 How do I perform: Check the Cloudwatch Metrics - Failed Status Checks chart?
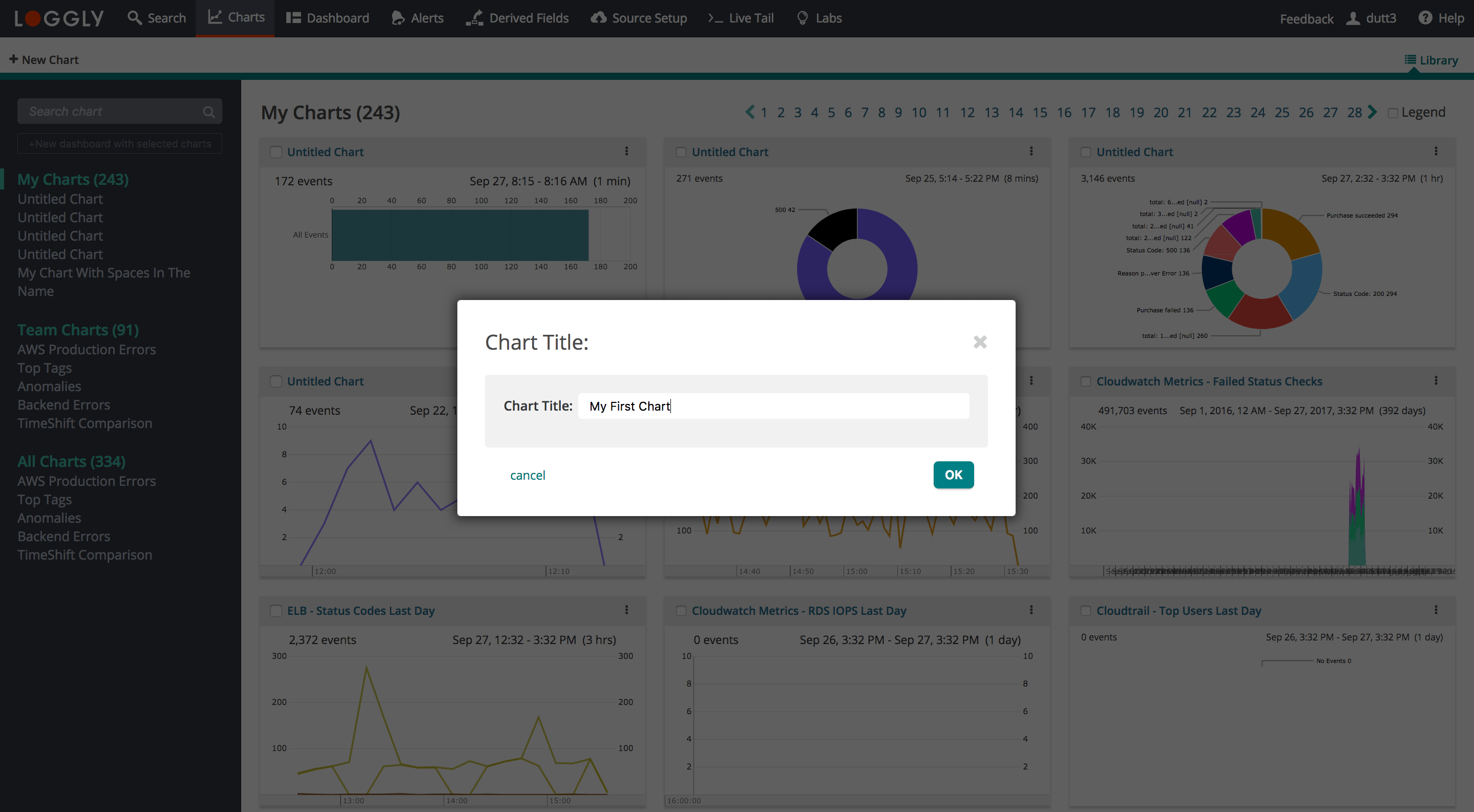1085,381
